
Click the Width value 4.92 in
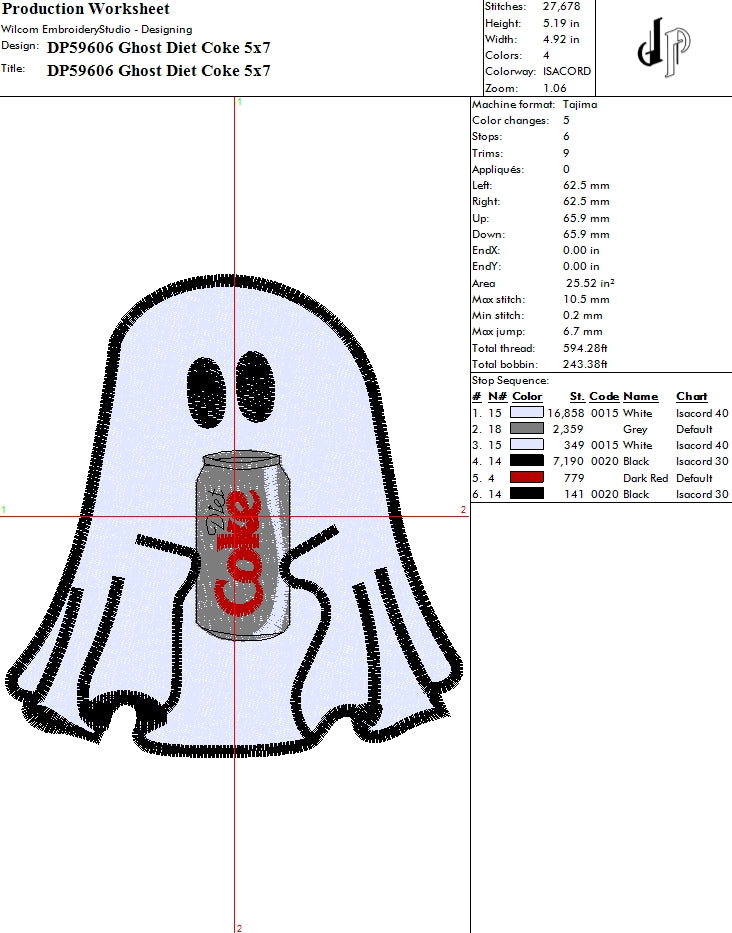(561, 39)
